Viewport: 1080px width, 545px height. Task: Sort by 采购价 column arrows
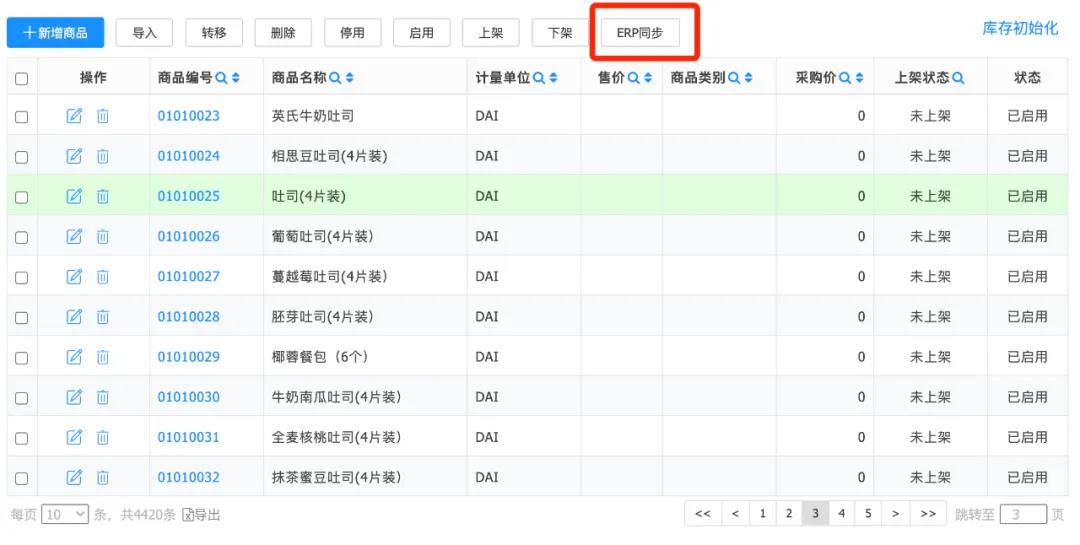coord(859,78)
